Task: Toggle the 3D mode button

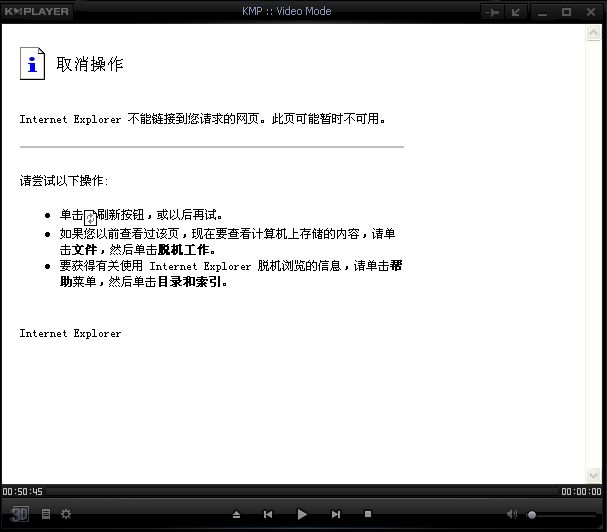Action: click(19, 514)
